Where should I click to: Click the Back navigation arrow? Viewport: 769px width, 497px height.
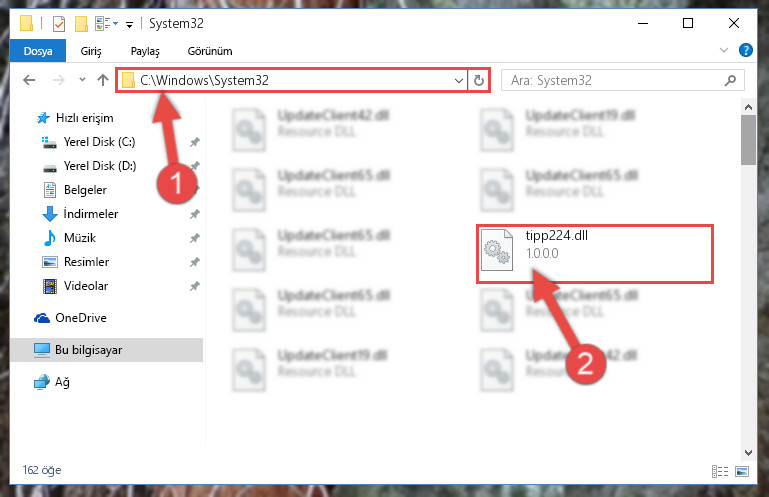tap(29, 80)
